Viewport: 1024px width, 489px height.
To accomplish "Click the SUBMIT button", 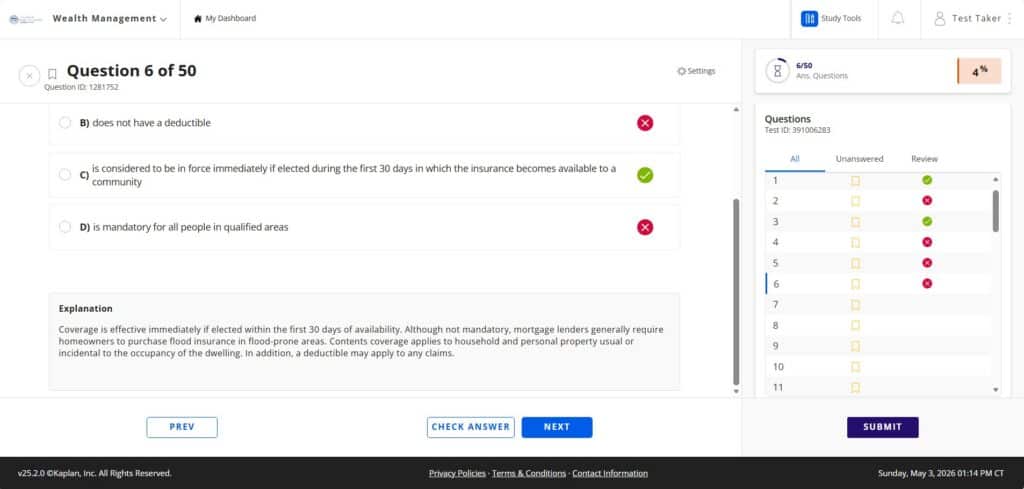I will [883, 427].
